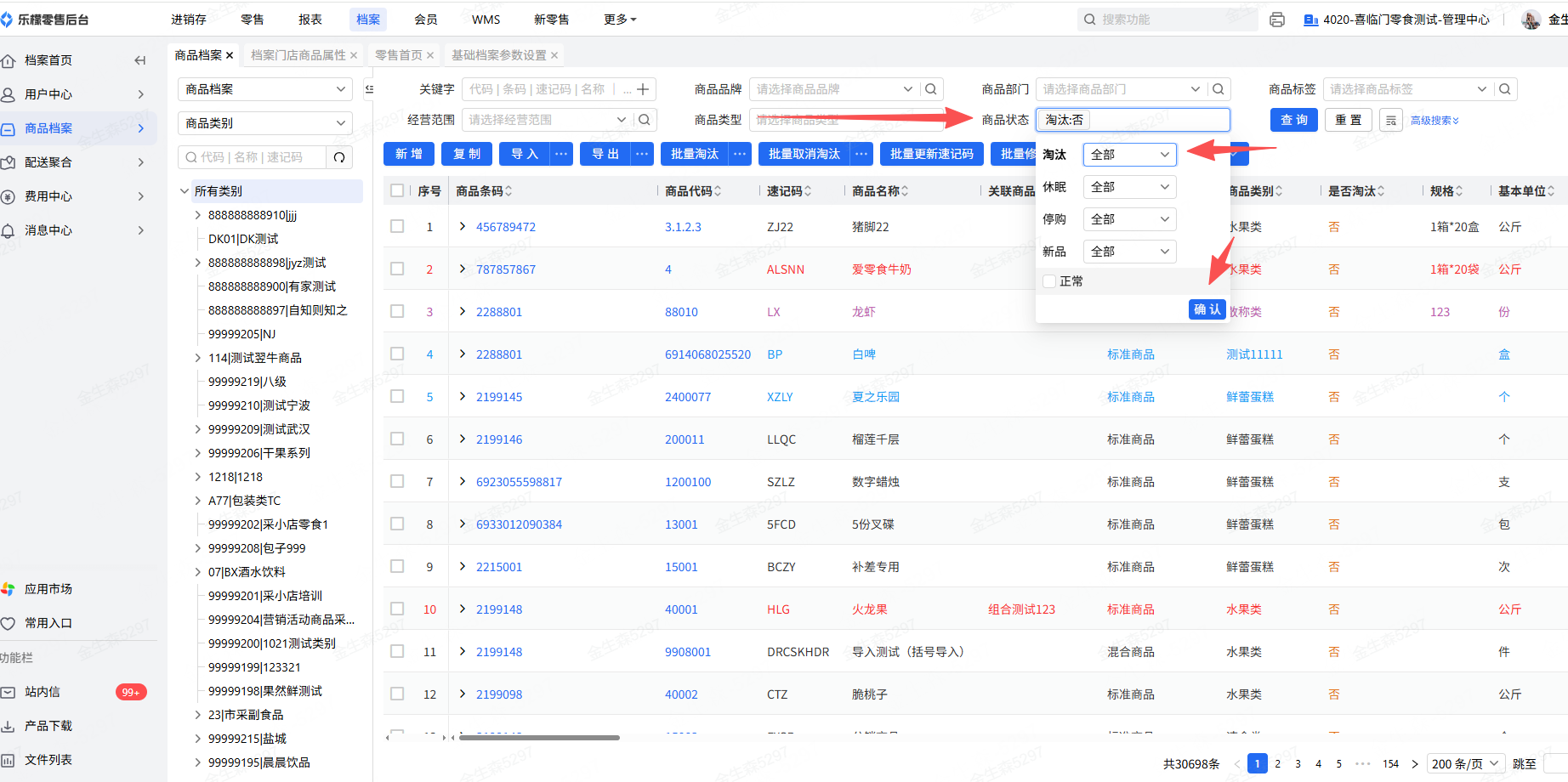The width and height of the screenshot is (1568, 782).
Task: Check the 正常 checkbox in status popup
Action: coord(1049,281)
